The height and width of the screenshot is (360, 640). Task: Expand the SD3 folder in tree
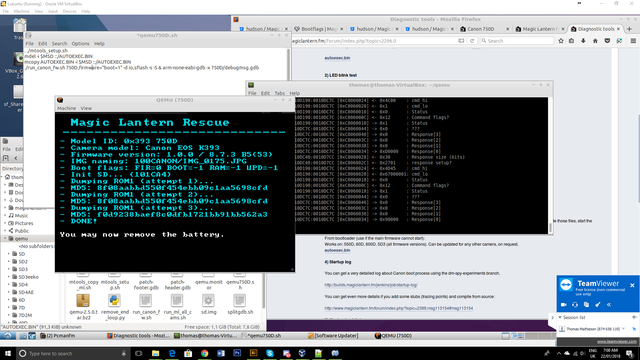tap(9, 269)
